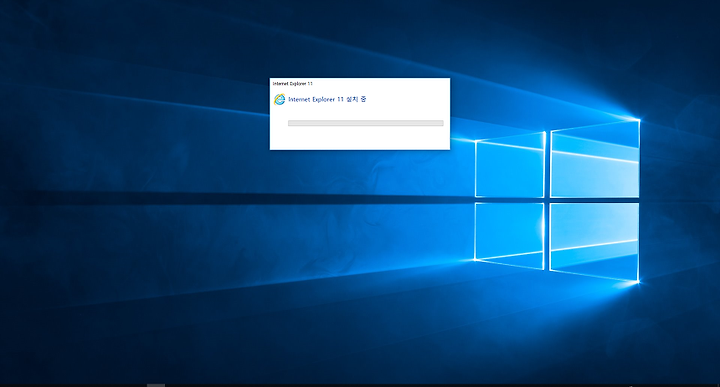Click the installation progress bar

[x=366, y=123]
